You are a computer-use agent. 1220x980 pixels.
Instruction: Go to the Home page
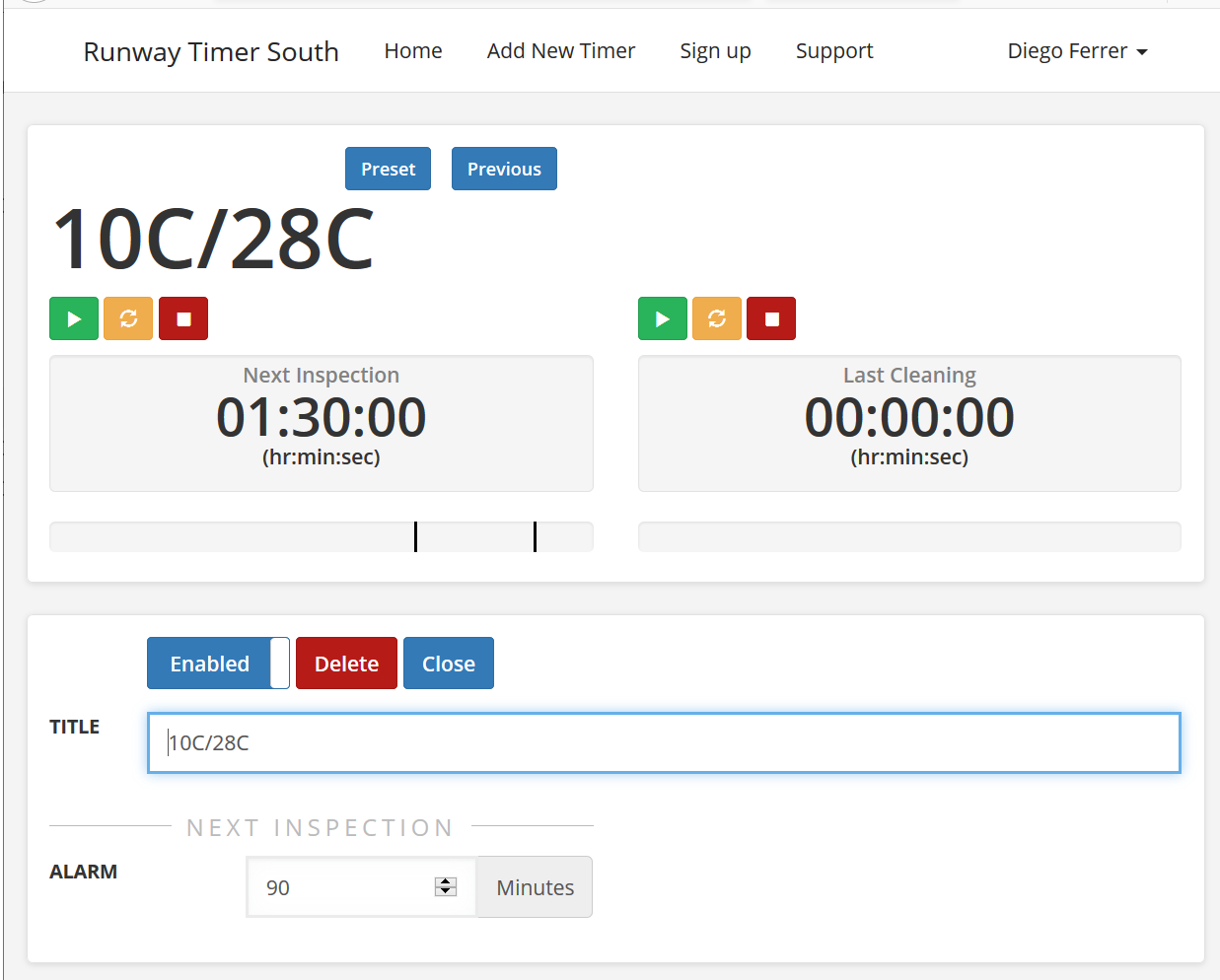coord(413,51)
